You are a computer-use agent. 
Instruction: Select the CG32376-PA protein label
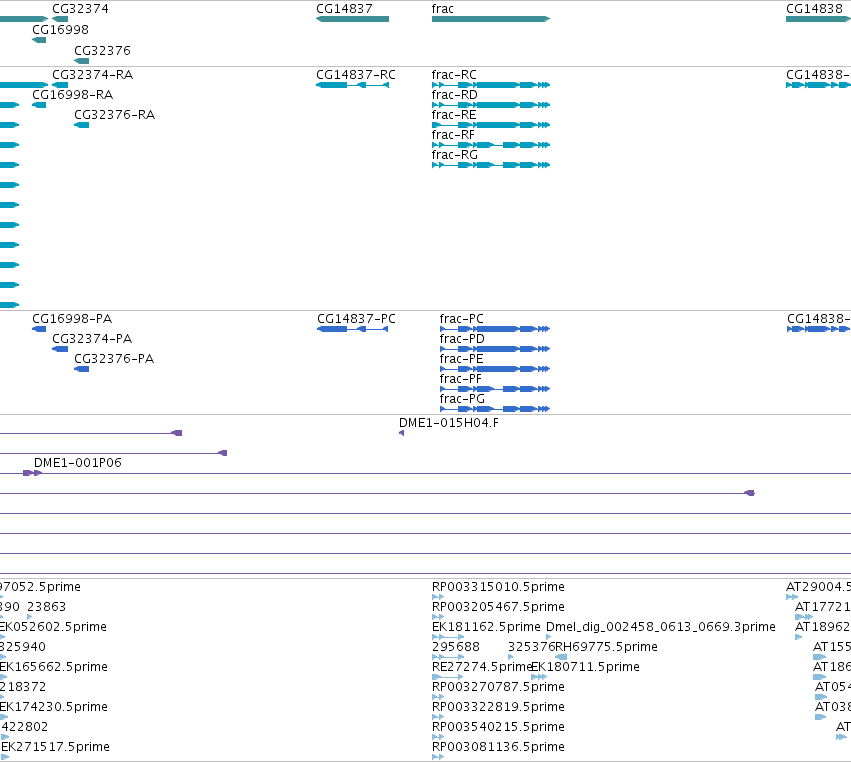[114, 359]
